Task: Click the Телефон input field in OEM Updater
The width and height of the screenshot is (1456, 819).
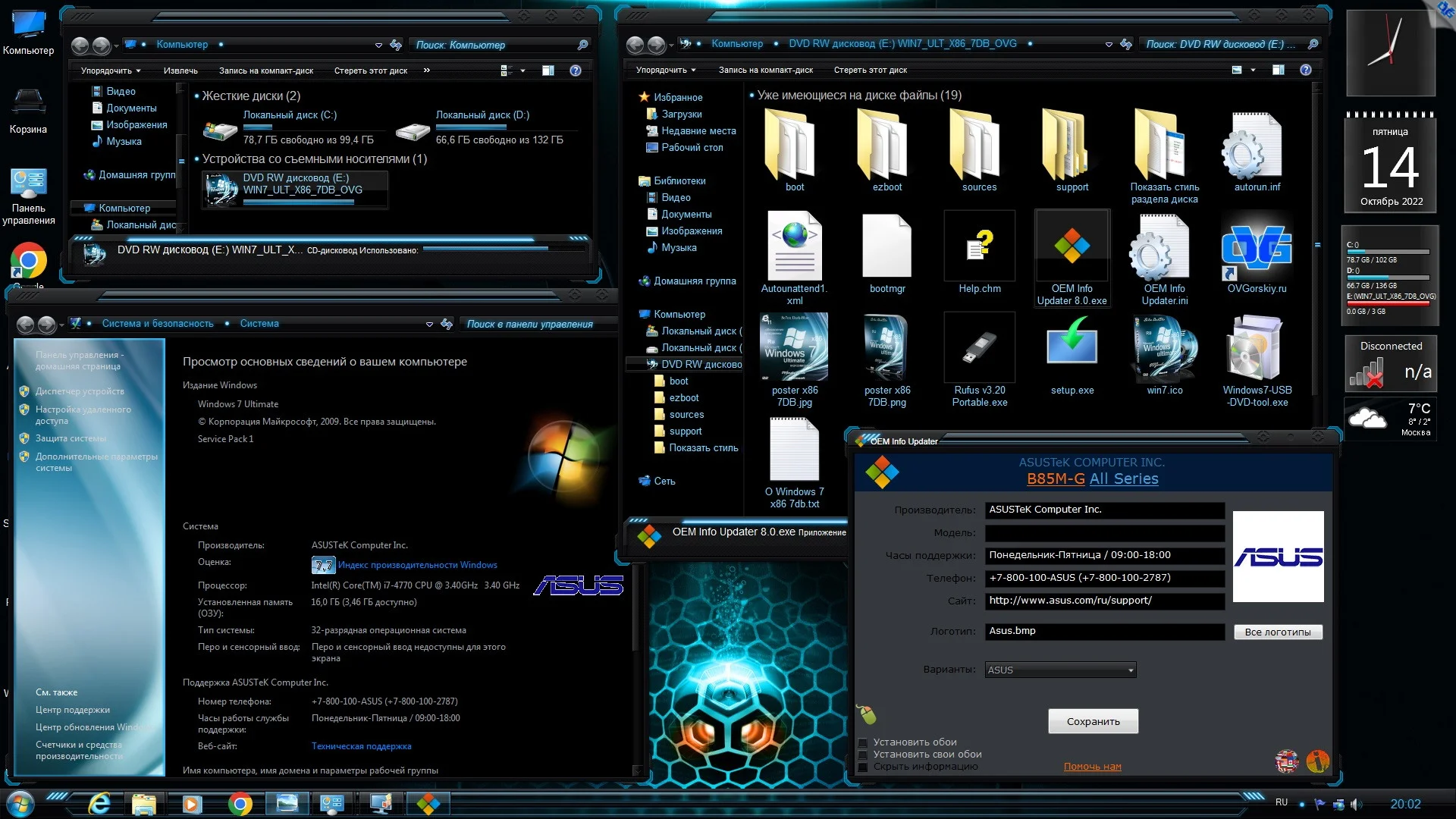Action: point(1104,578)
